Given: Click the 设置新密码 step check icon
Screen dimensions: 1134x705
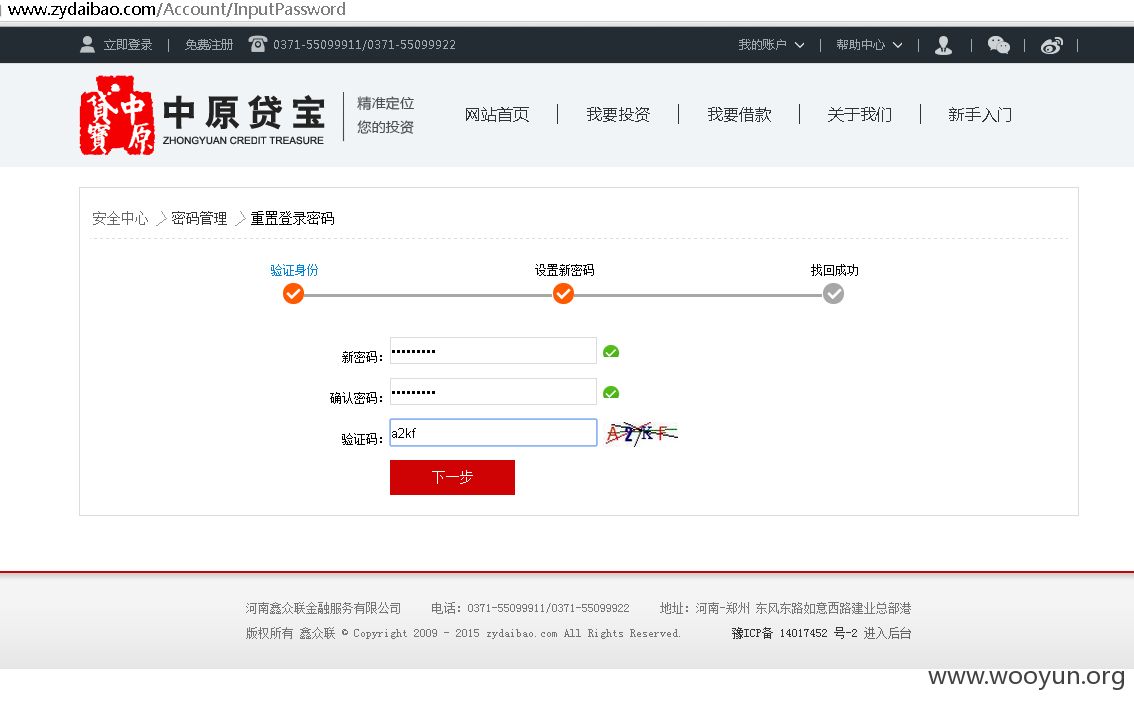Looking at the screenshot, I should [x=563, y=294].
